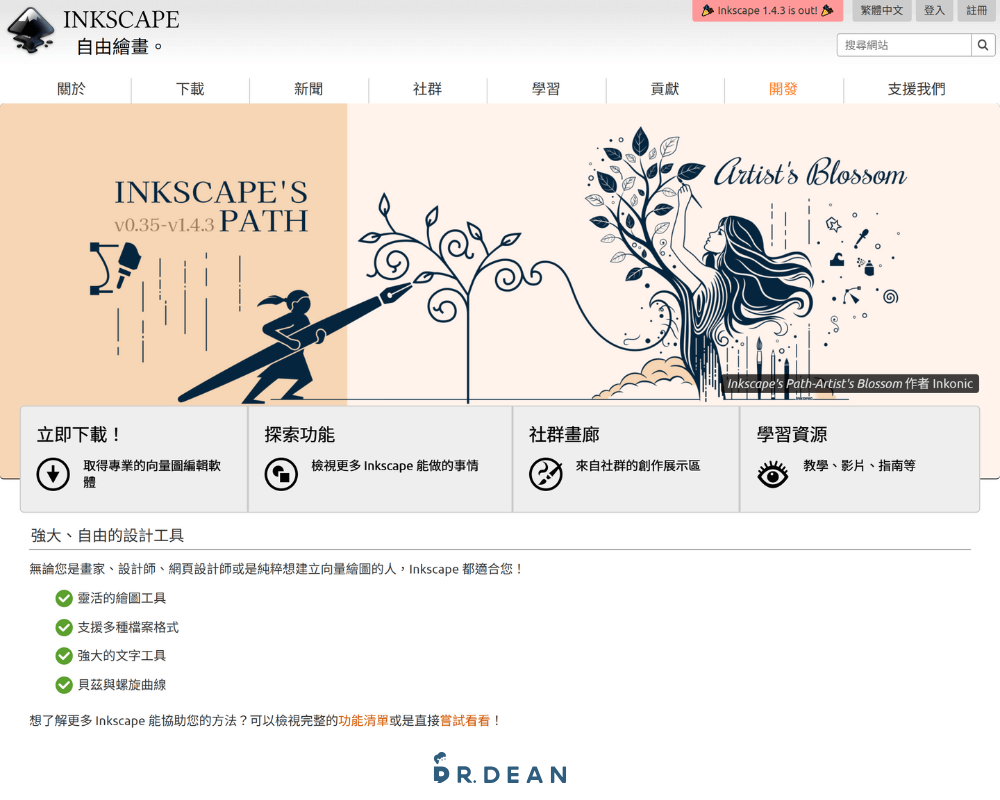Click the 立即下載！ card heading
1000x800 pixels.
(x=80, y=434)
